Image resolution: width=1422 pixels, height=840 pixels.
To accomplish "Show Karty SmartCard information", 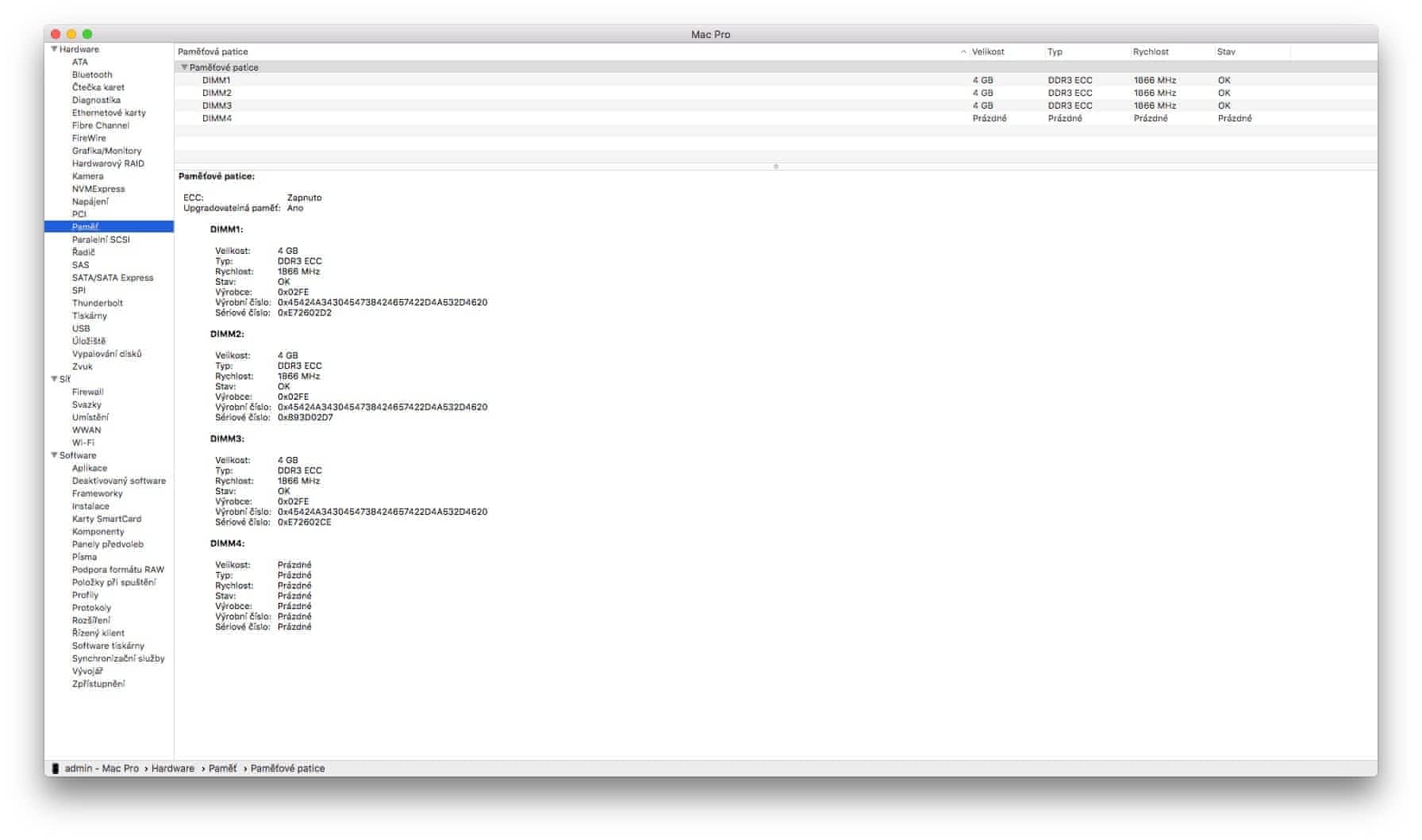I will 107,519.
